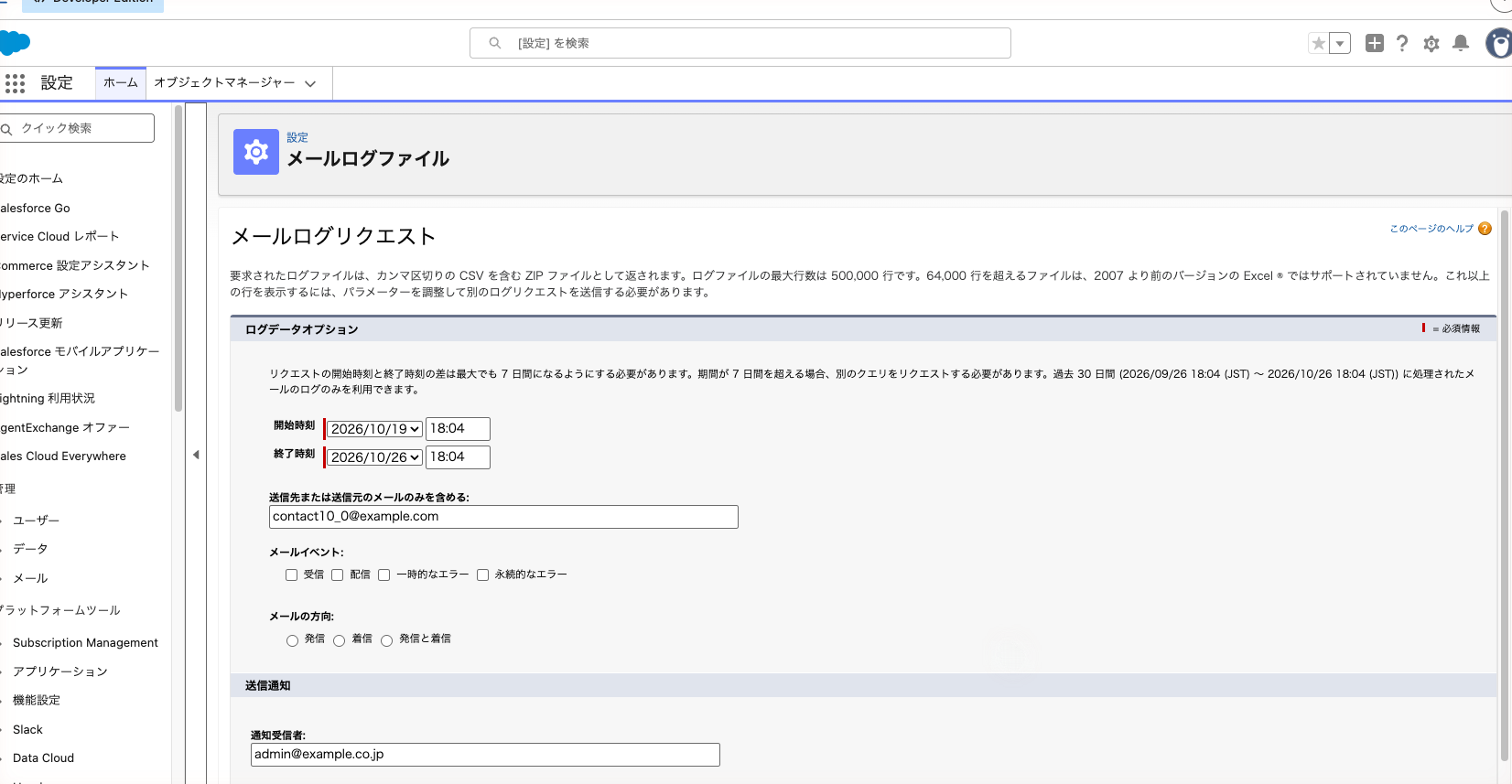Open the setup gear icon in header
Viewport: 1512px width, 784px height.
click(x=1431, y=43)
